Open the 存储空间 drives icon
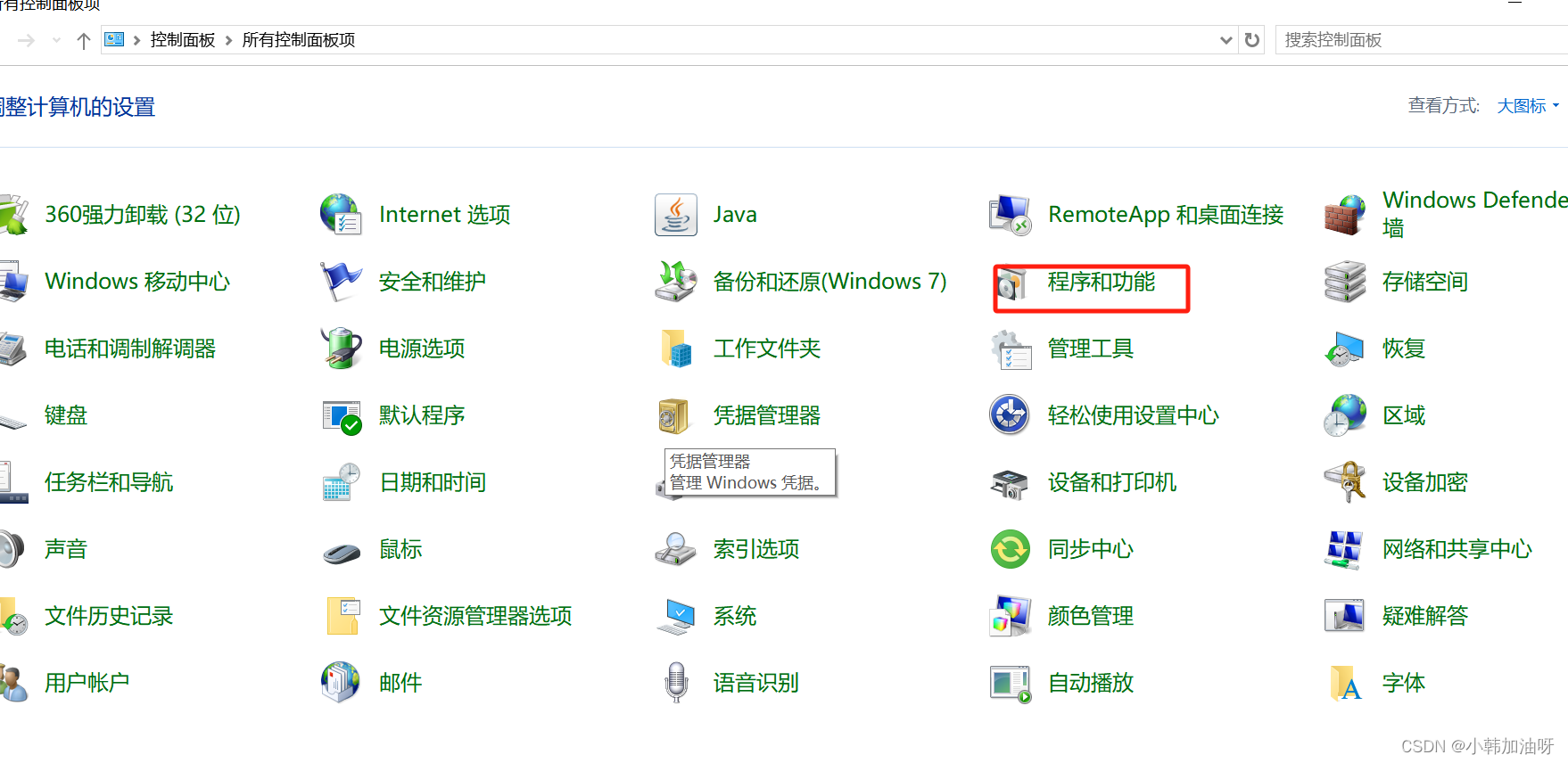 point(1345,282)
